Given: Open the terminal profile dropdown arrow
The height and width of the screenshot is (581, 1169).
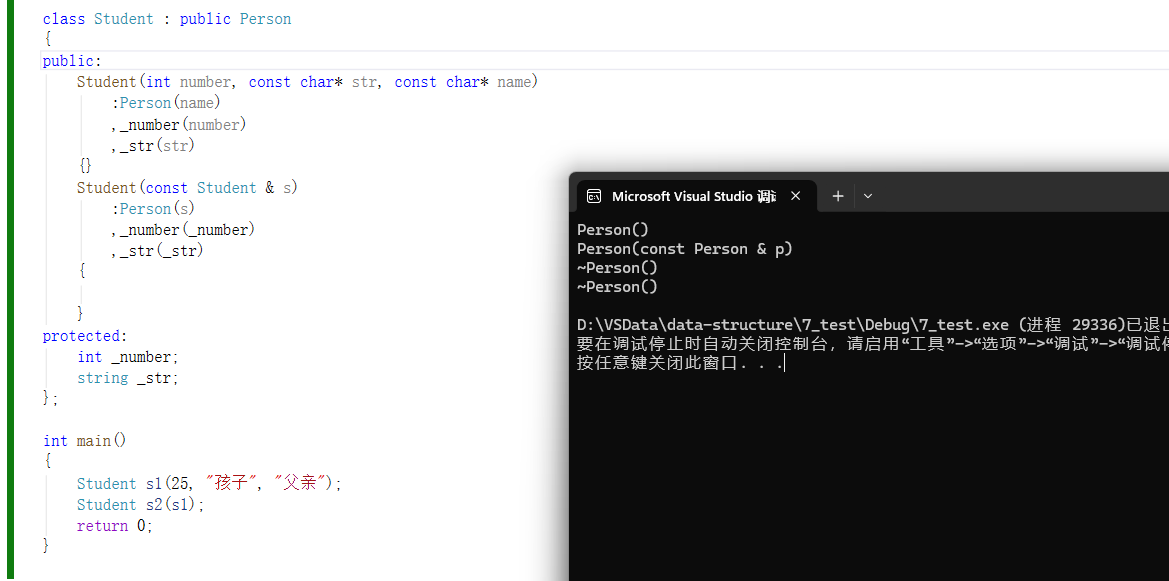Looking at the screenshot, I should click(x=868, y=196).
